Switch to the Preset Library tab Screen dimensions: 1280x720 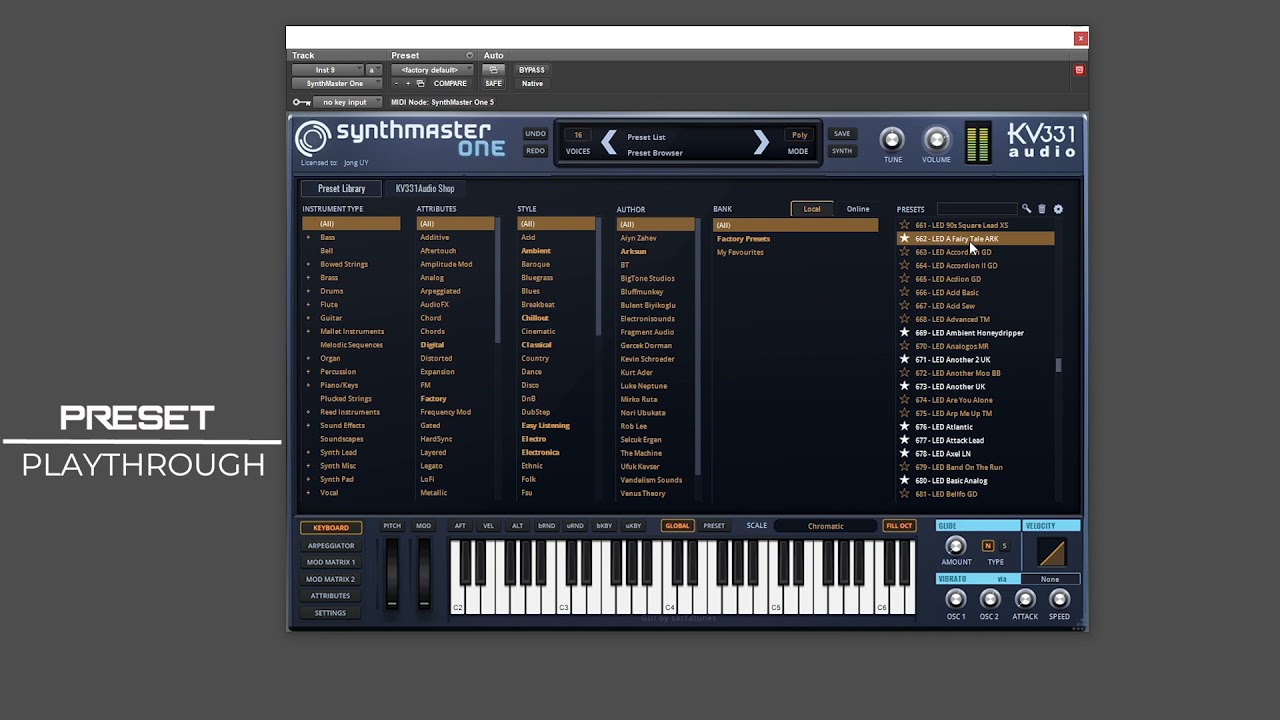(341, 188)
